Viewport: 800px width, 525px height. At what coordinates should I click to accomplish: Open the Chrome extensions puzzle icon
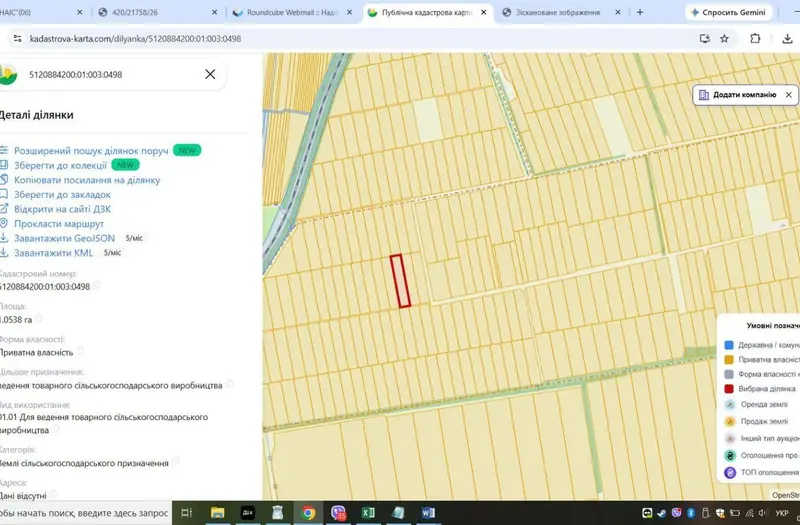[x=755, y=39]
